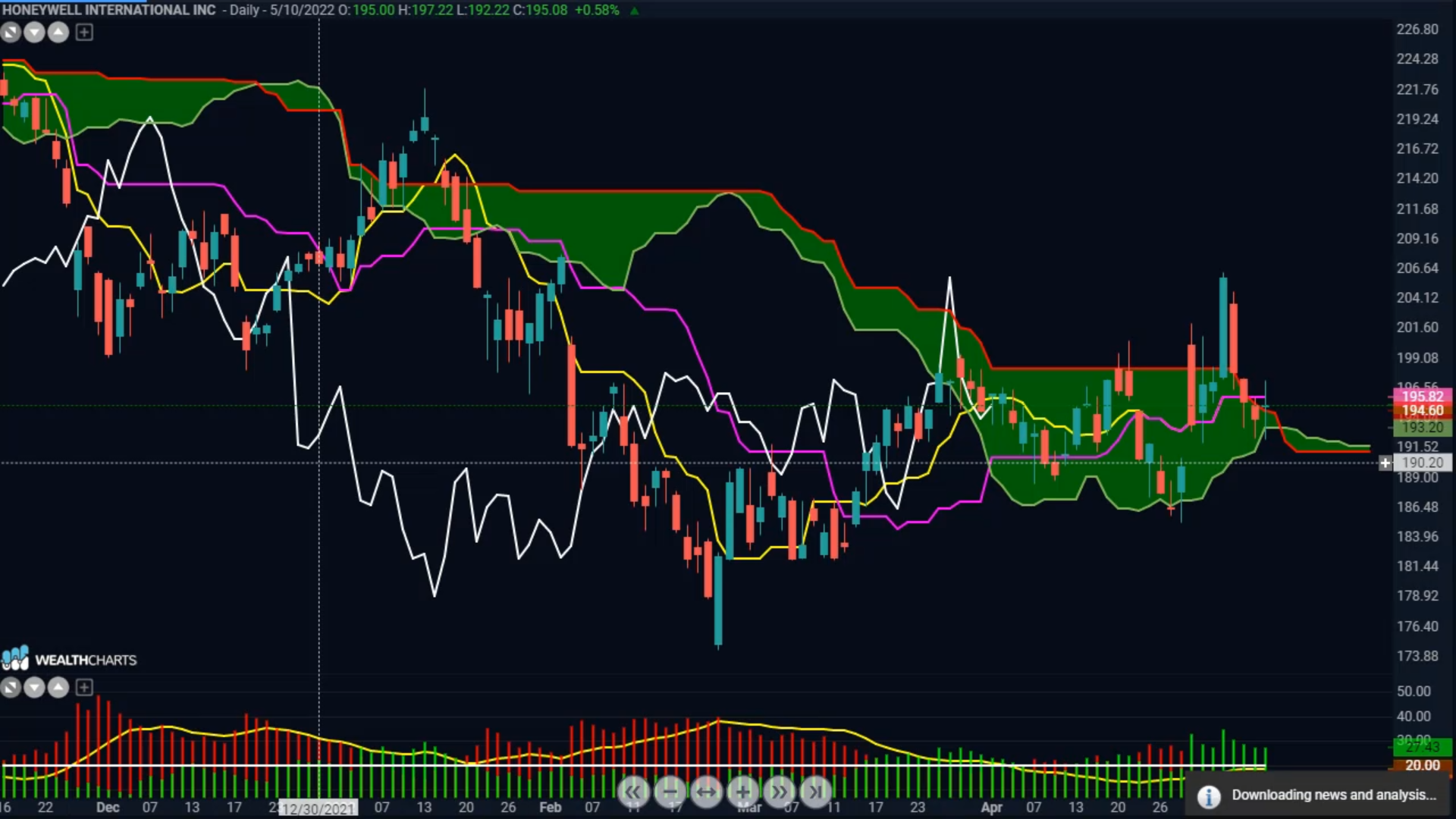The width and height of the screenshot is (1456, 819).
Task: Click the green up-triangle after +0.58%
Action: coord(635,11)
